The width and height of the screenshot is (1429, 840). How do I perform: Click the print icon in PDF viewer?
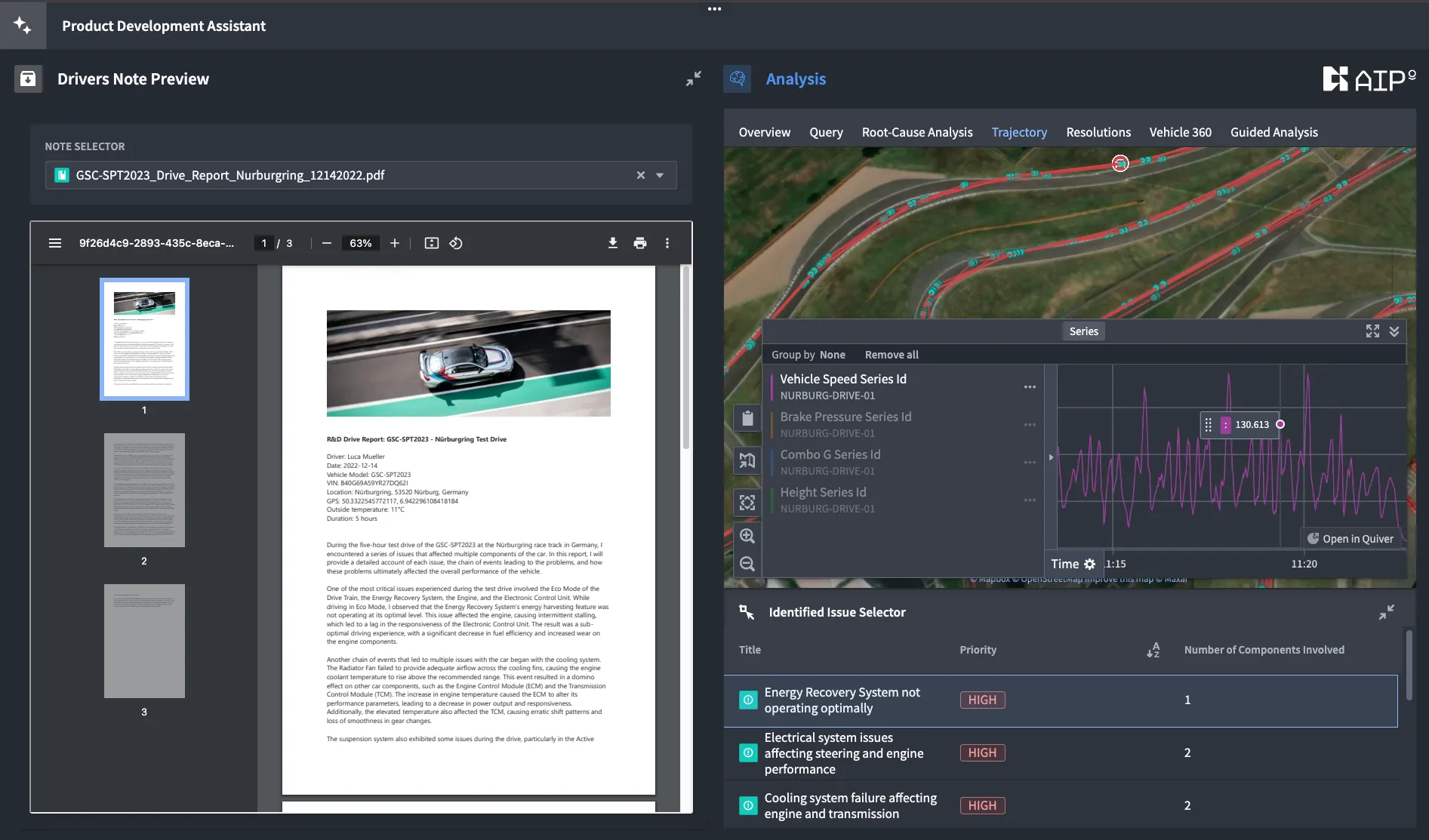pos(640,243)
